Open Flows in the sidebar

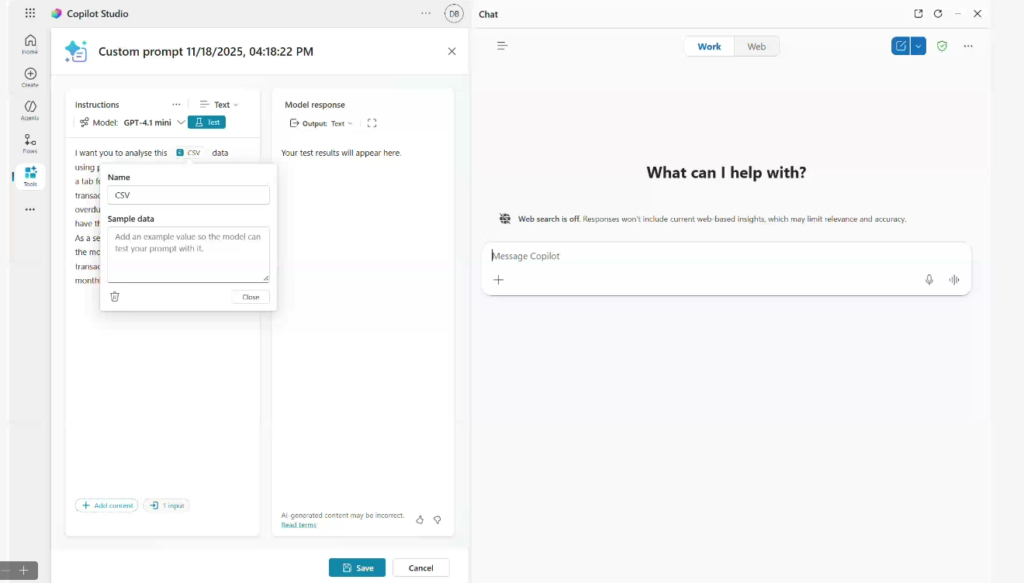[30, 144]
